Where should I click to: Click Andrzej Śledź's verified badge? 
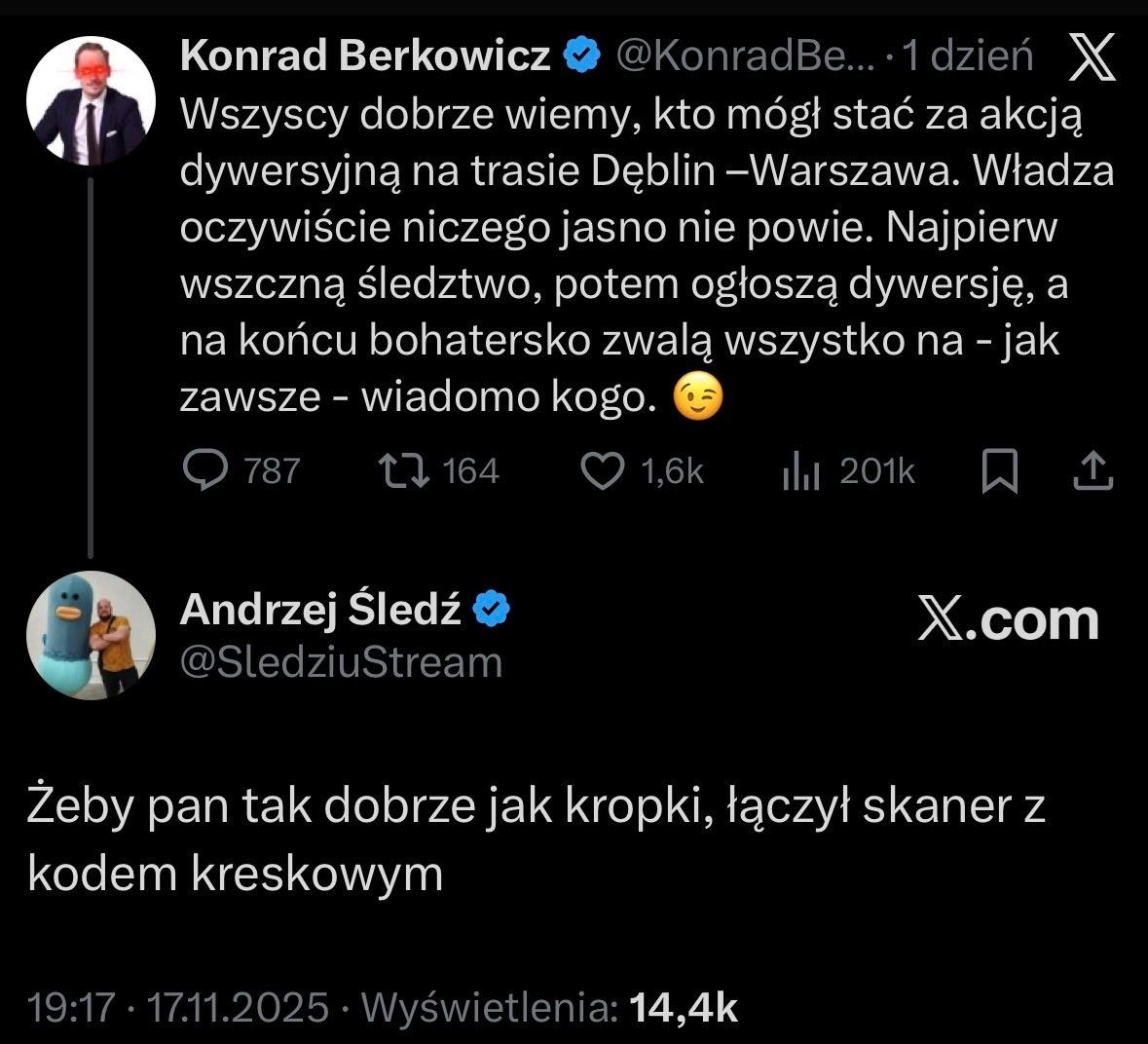click(x=491, y=610)
